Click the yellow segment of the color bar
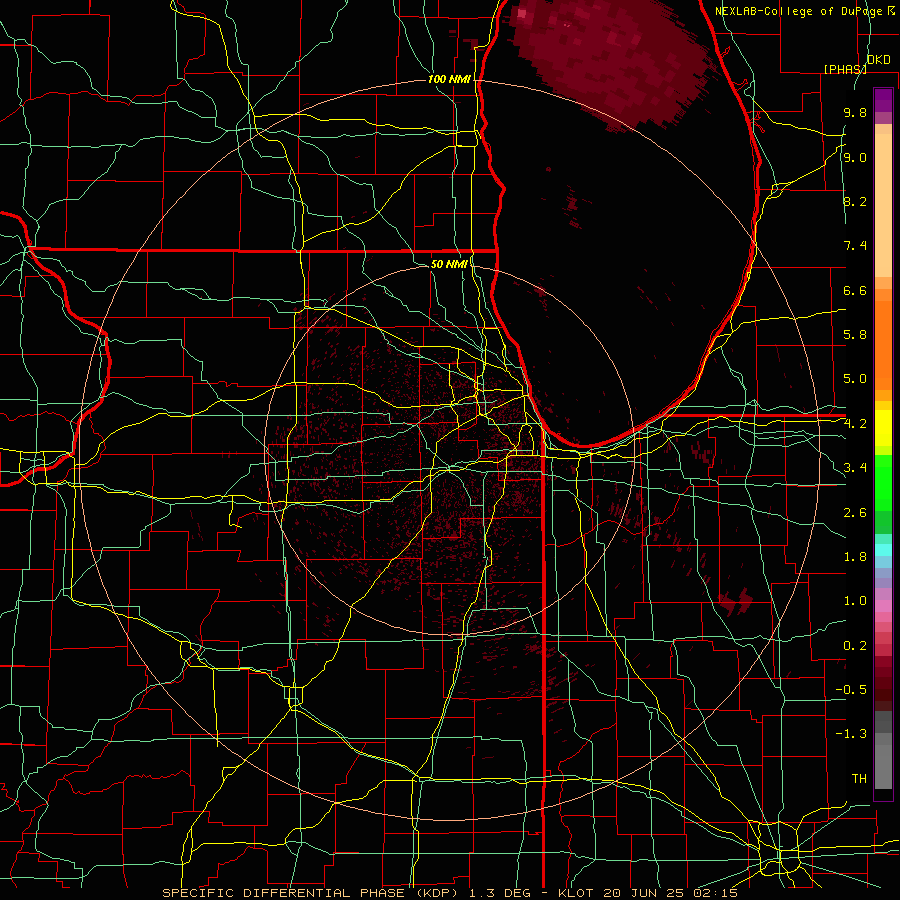 coord(883,428)
